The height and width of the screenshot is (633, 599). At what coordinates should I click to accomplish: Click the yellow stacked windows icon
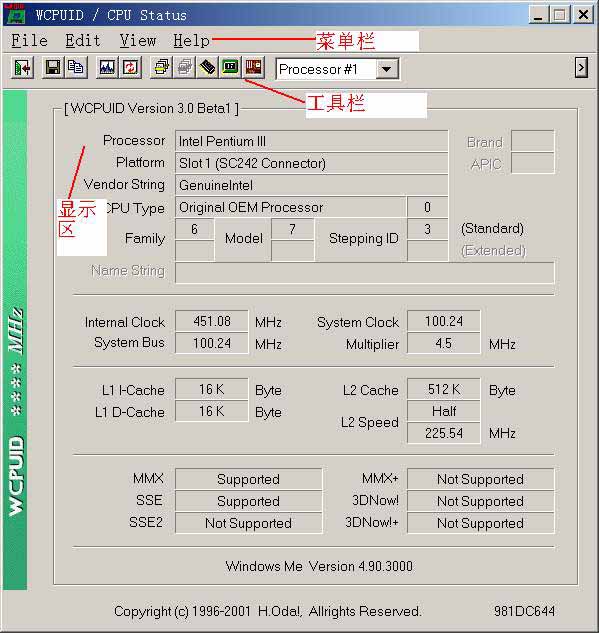(x=161, y=67)
